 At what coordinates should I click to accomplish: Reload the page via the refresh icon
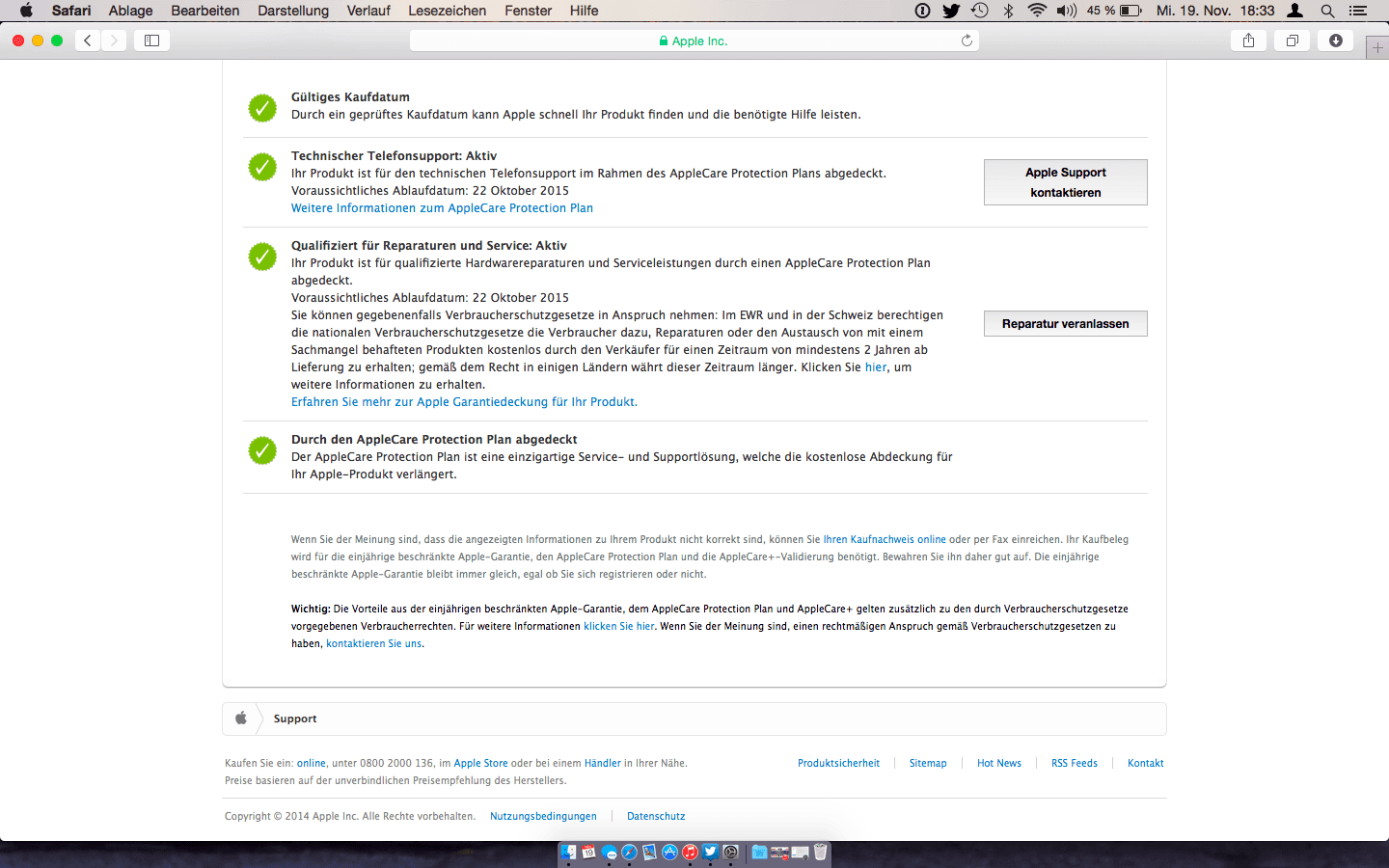(967, 41)
